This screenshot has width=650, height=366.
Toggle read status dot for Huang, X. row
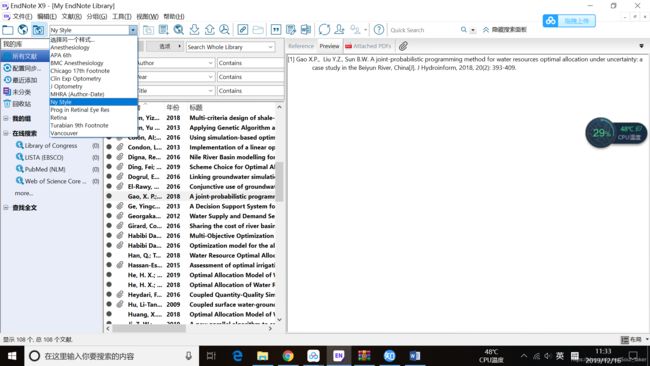109,314
